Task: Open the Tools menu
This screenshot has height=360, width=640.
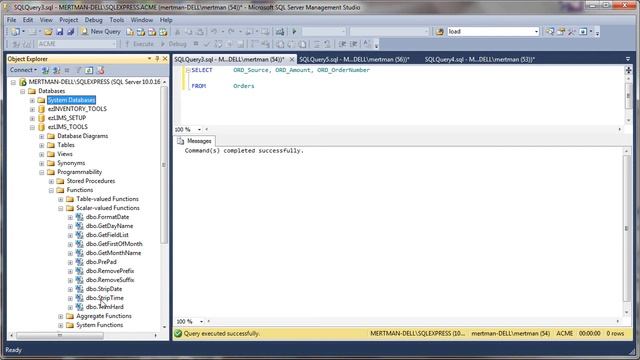Action: [116, 20]
